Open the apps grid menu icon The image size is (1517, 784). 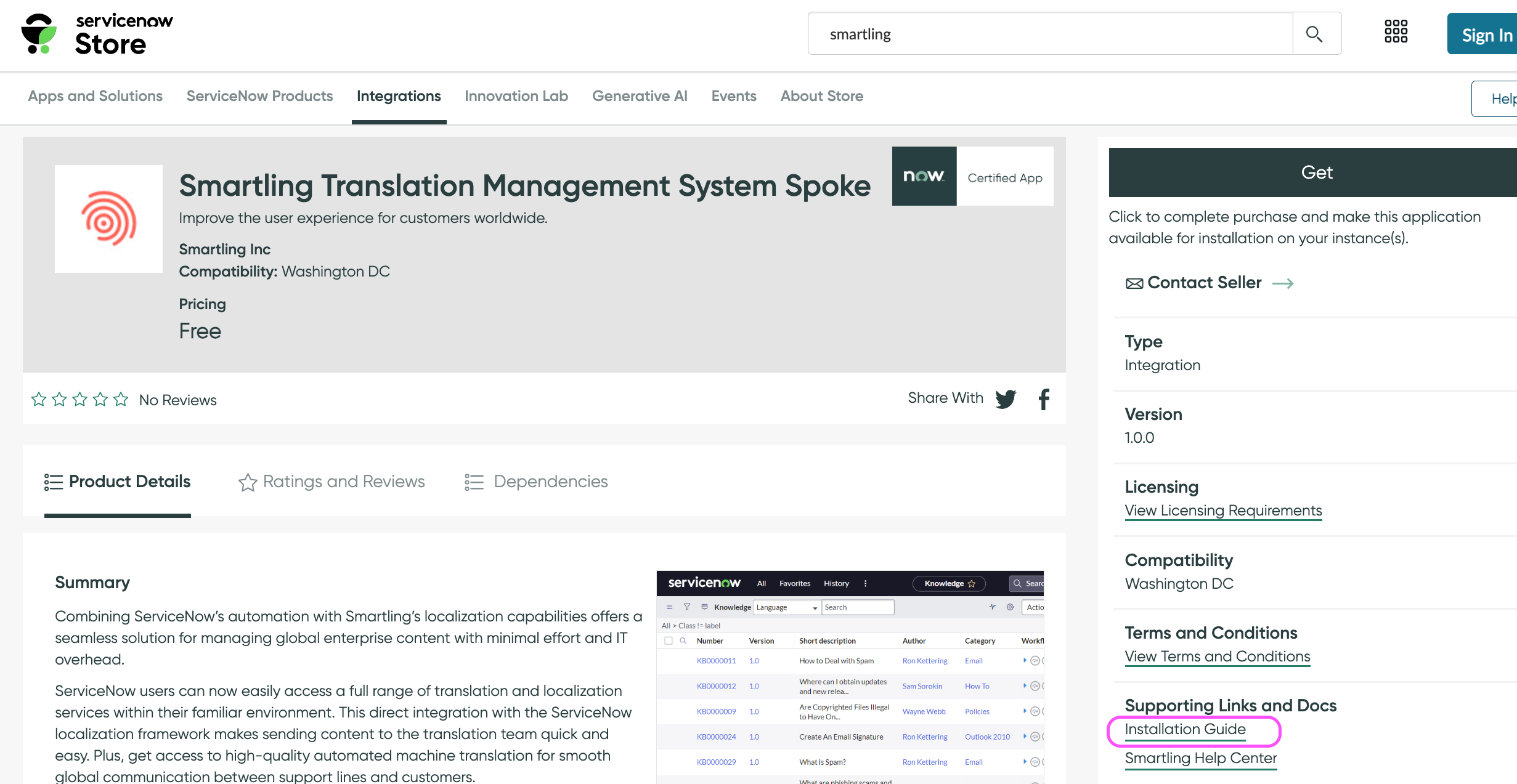pyautogui.click(x=1396, y=31)
